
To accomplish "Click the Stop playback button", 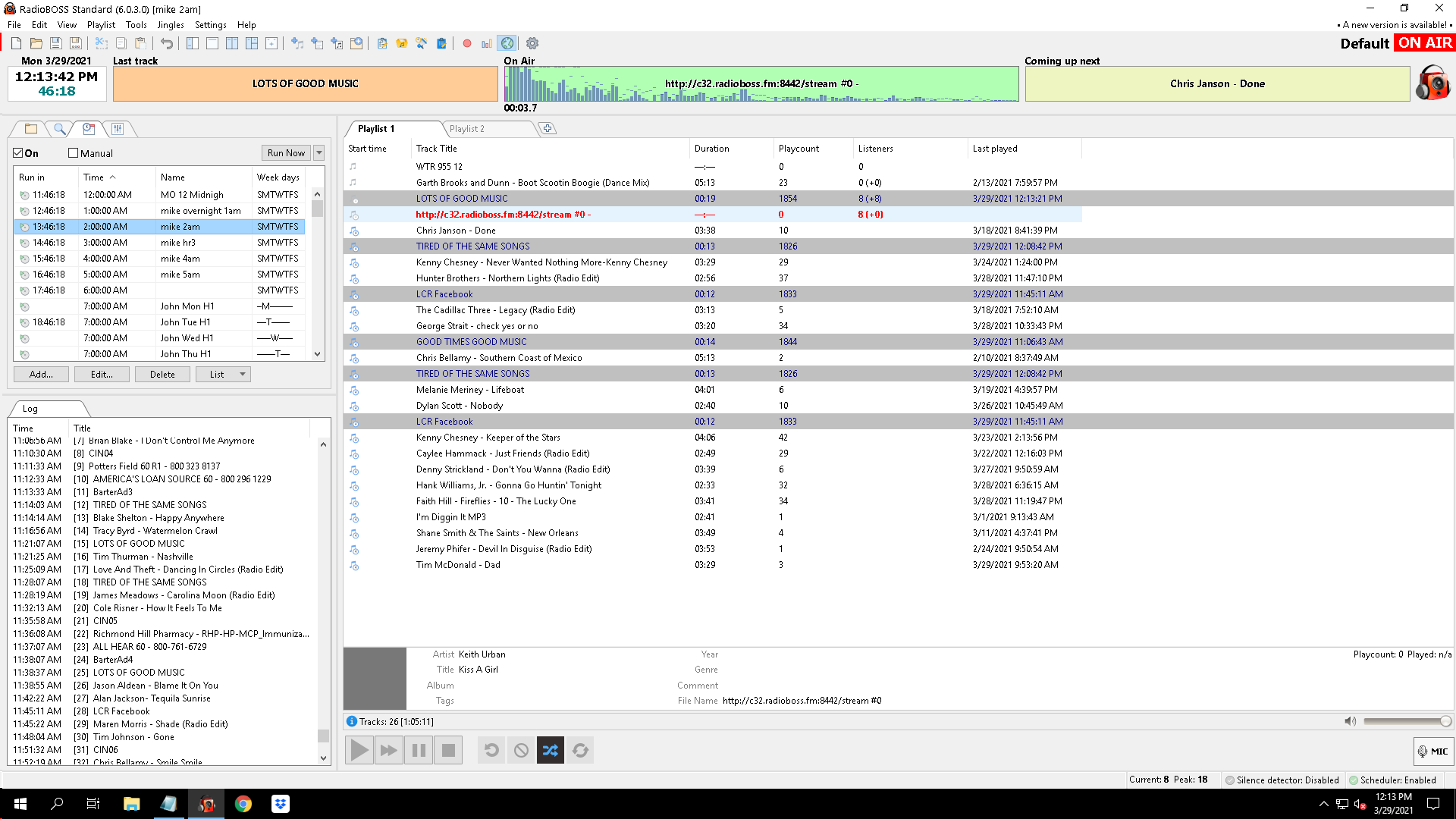I will click(x=448, y=751).
